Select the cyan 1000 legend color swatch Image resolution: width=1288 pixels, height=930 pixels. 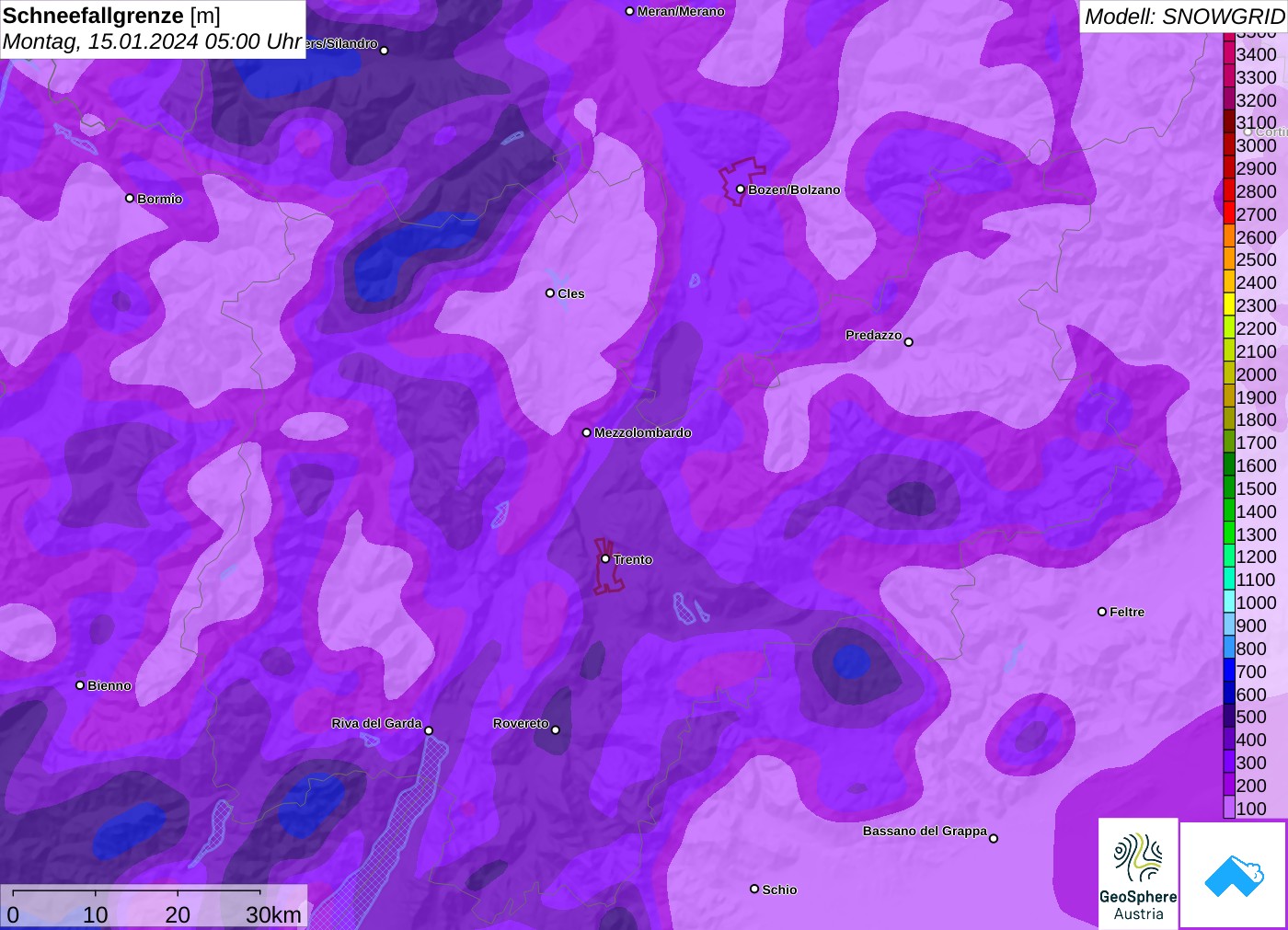coord(1229,602)
